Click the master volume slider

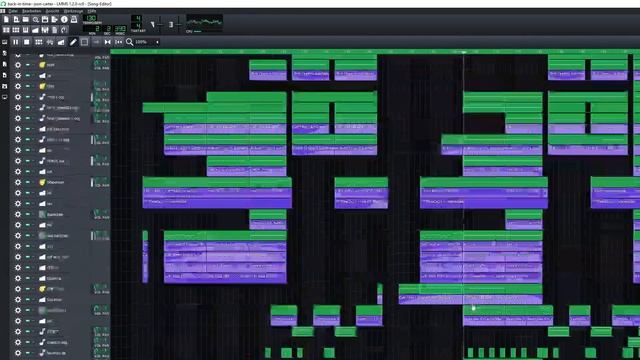pos(159,24)
